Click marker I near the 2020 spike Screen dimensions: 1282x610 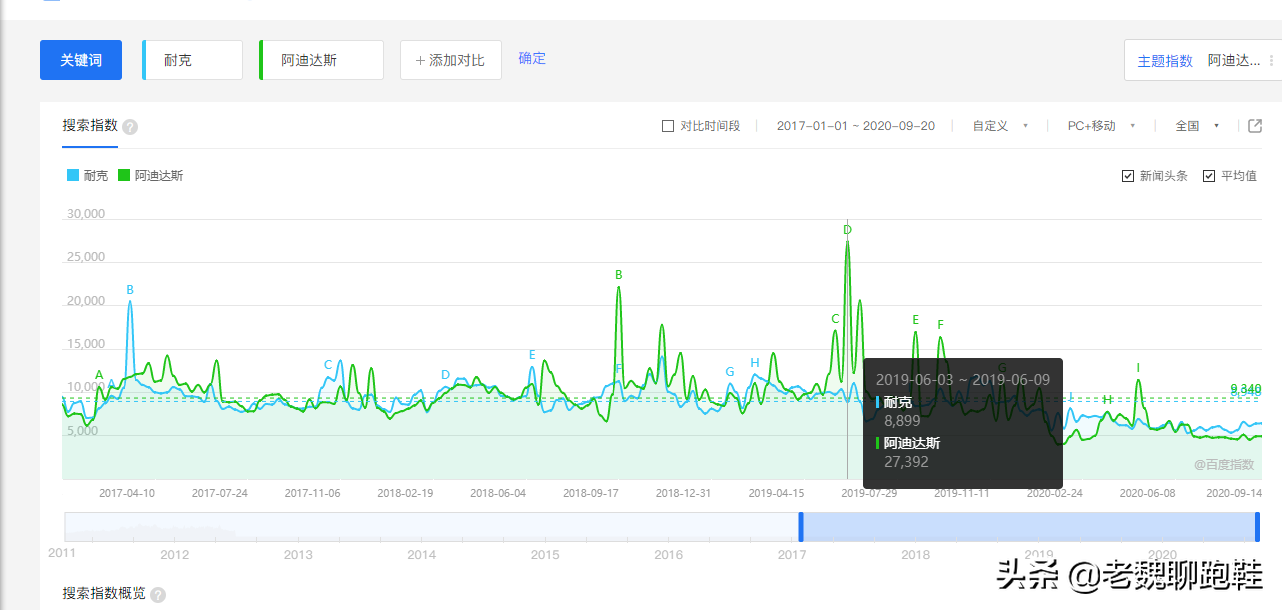pos(1137,367)
